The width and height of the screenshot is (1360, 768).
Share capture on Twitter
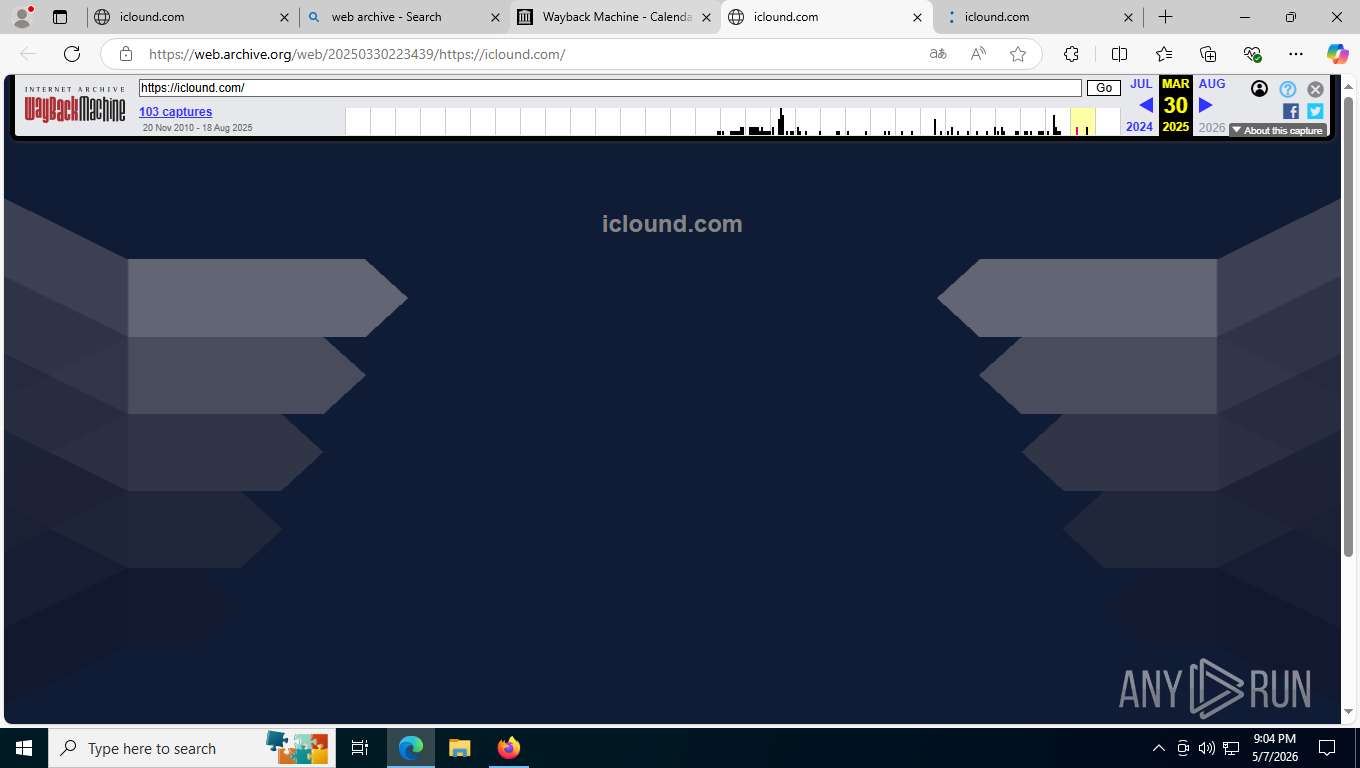[1315, 111]
